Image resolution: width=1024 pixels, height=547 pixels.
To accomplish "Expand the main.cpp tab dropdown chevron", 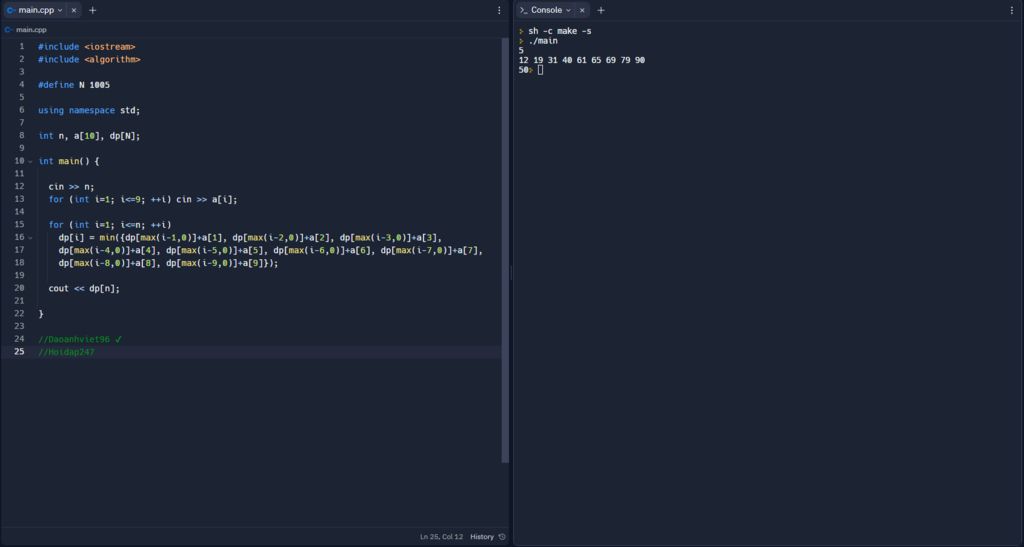I will tap(60, 10).
